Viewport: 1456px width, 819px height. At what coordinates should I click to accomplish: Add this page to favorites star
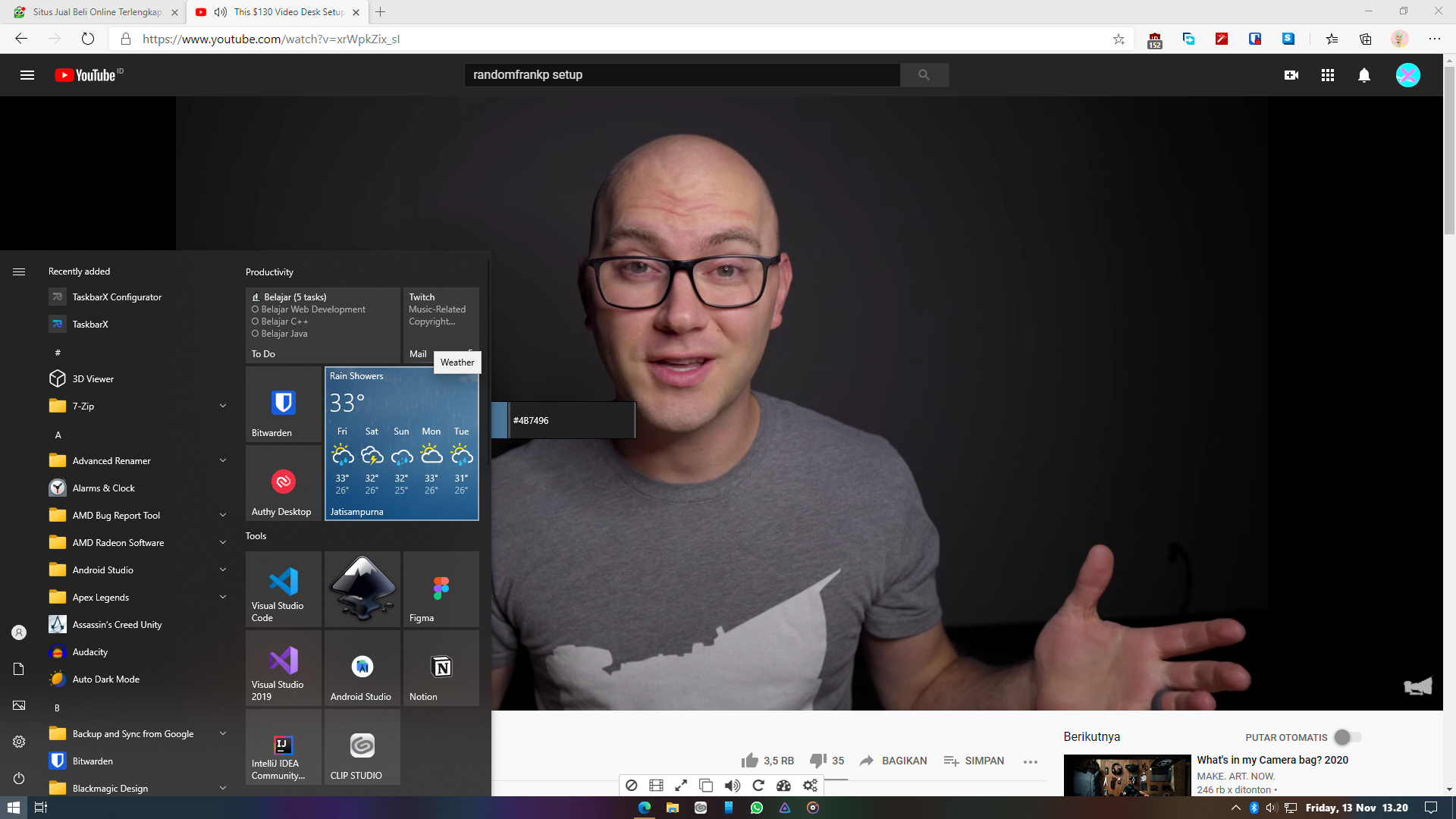pos(1119,39)
